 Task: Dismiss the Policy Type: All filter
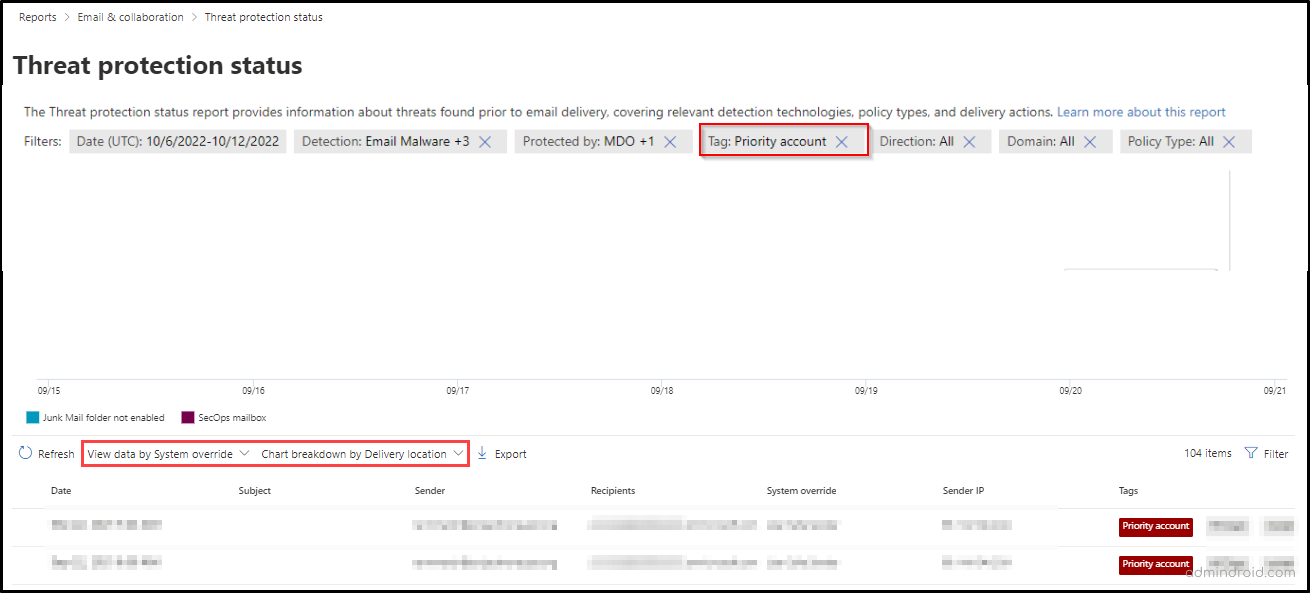point(1229,141)
